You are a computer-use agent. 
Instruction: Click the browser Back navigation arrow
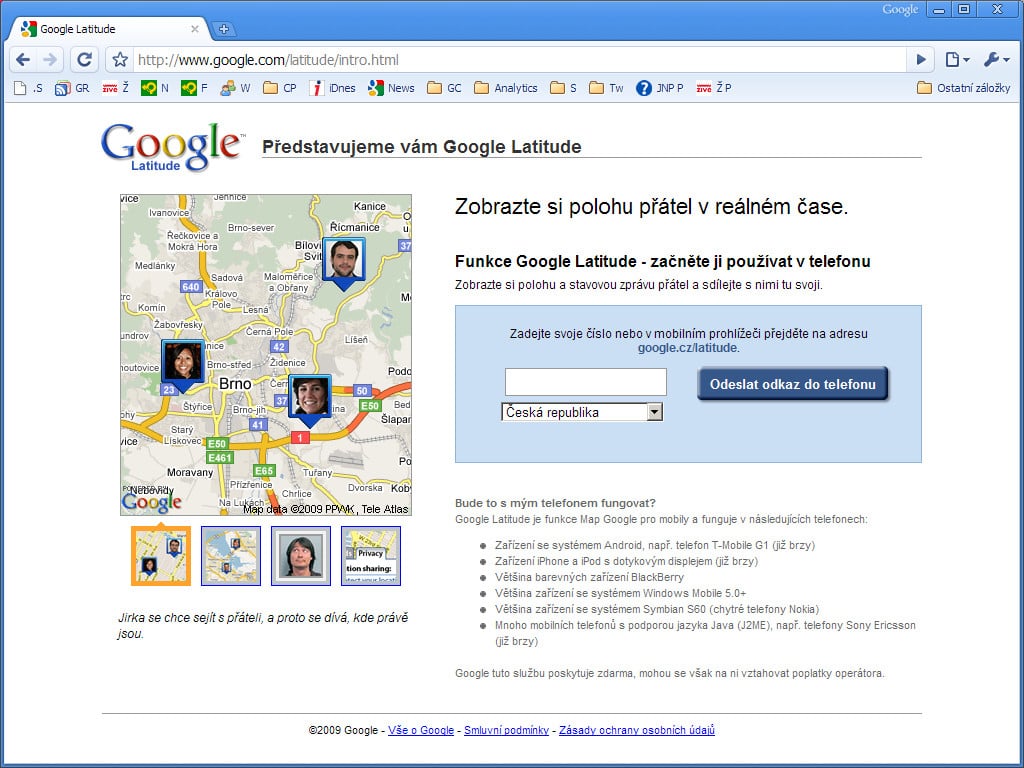(x=22, y=59)
